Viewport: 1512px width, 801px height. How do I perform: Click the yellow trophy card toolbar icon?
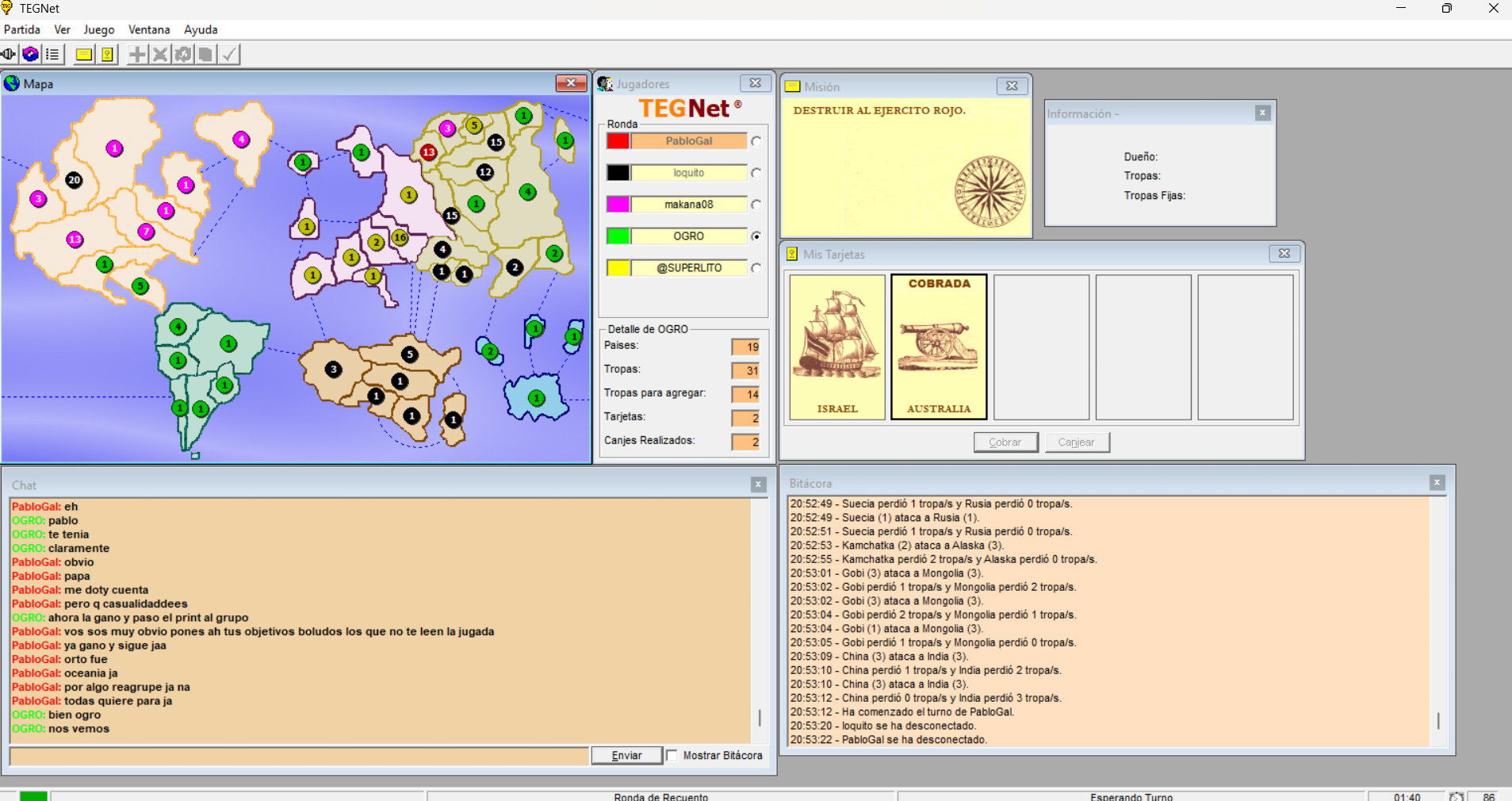[x=107, y=54]
